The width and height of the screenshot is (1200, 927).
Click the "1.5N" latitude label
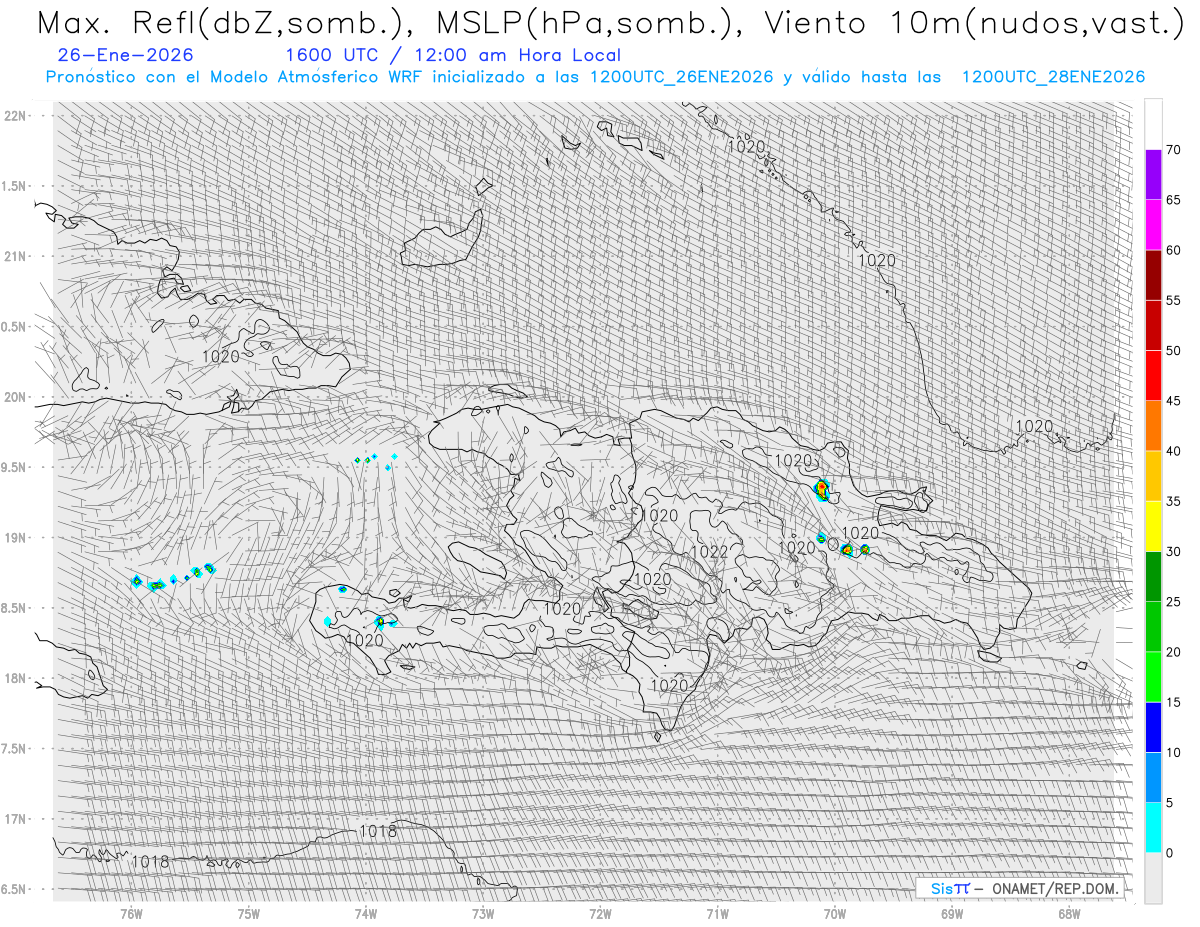14,186
